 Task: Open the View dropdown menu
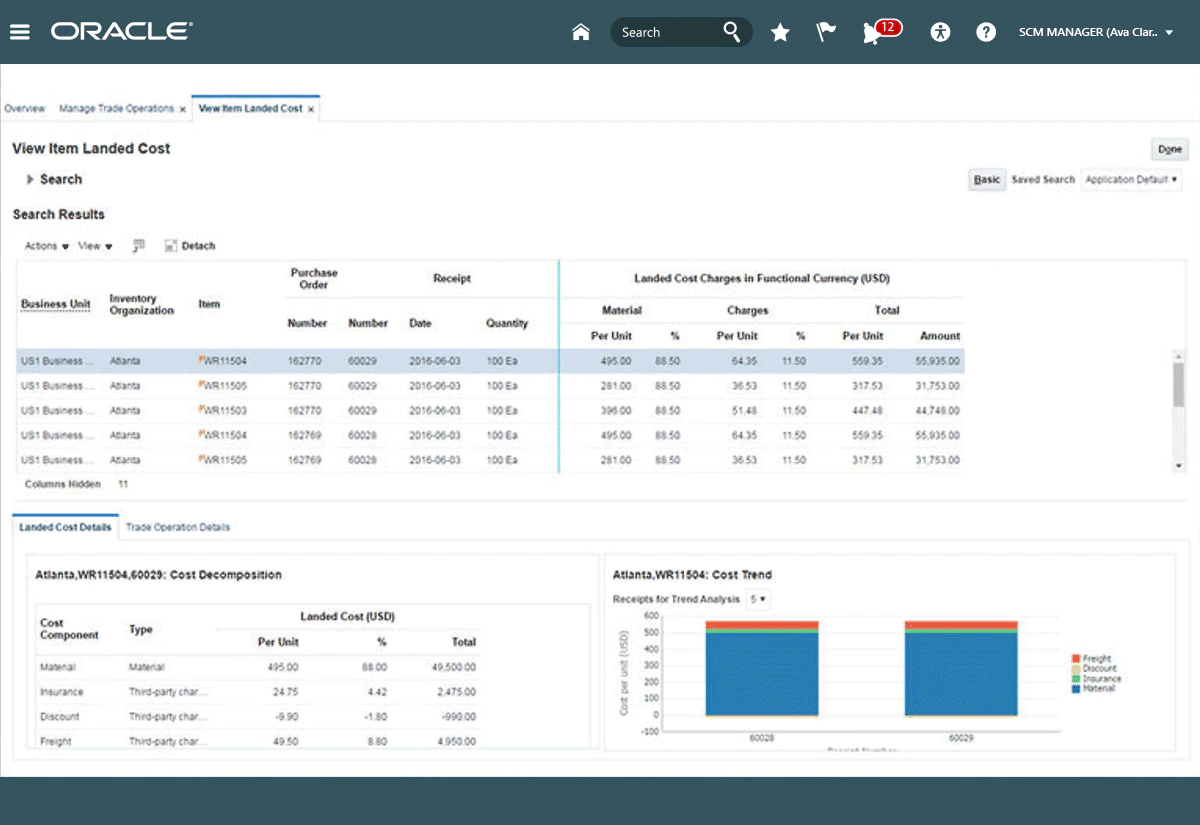(x=95, y=245)
